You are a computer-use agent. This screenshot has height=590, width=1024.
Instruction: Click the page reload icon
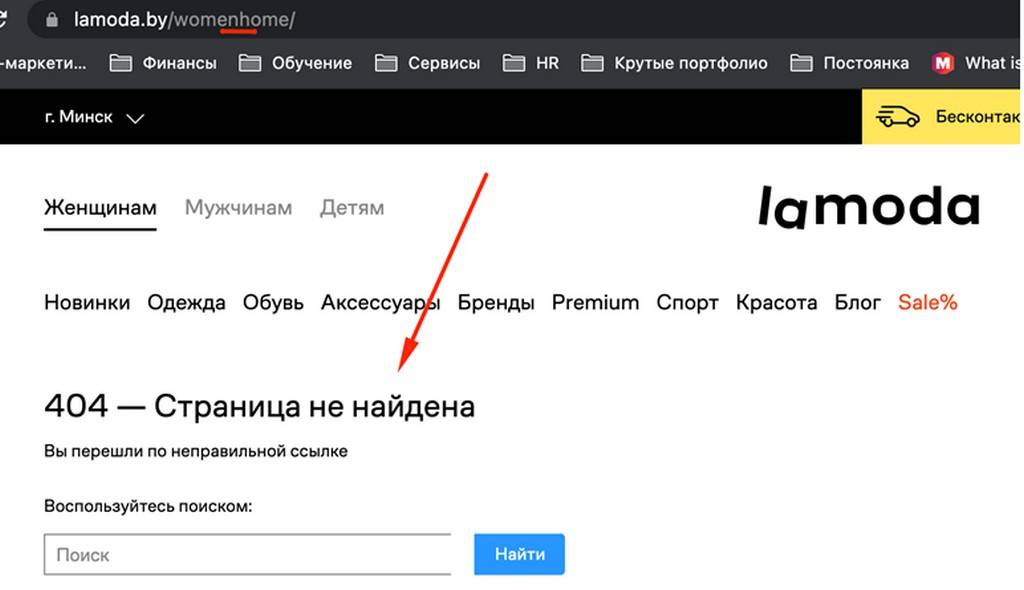(3, 20)
